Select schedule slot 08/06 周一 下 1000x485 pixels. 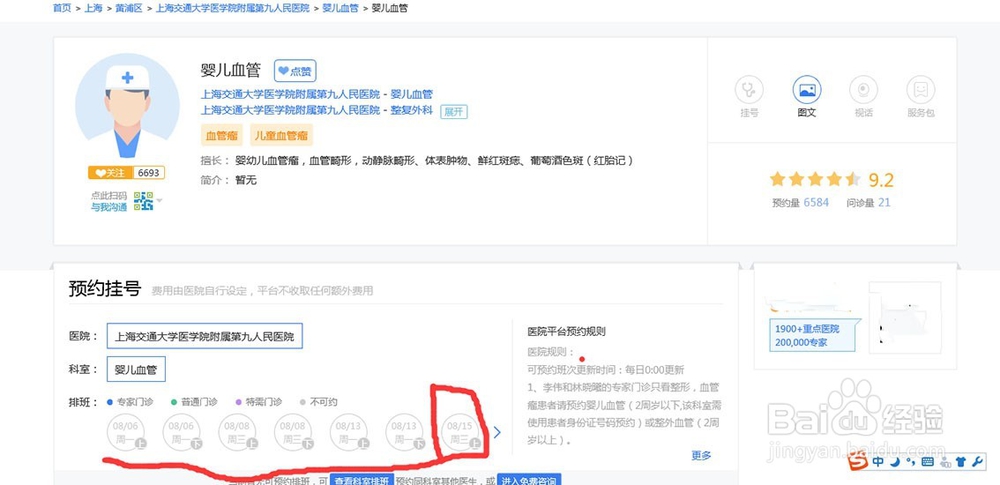[182, 433]
